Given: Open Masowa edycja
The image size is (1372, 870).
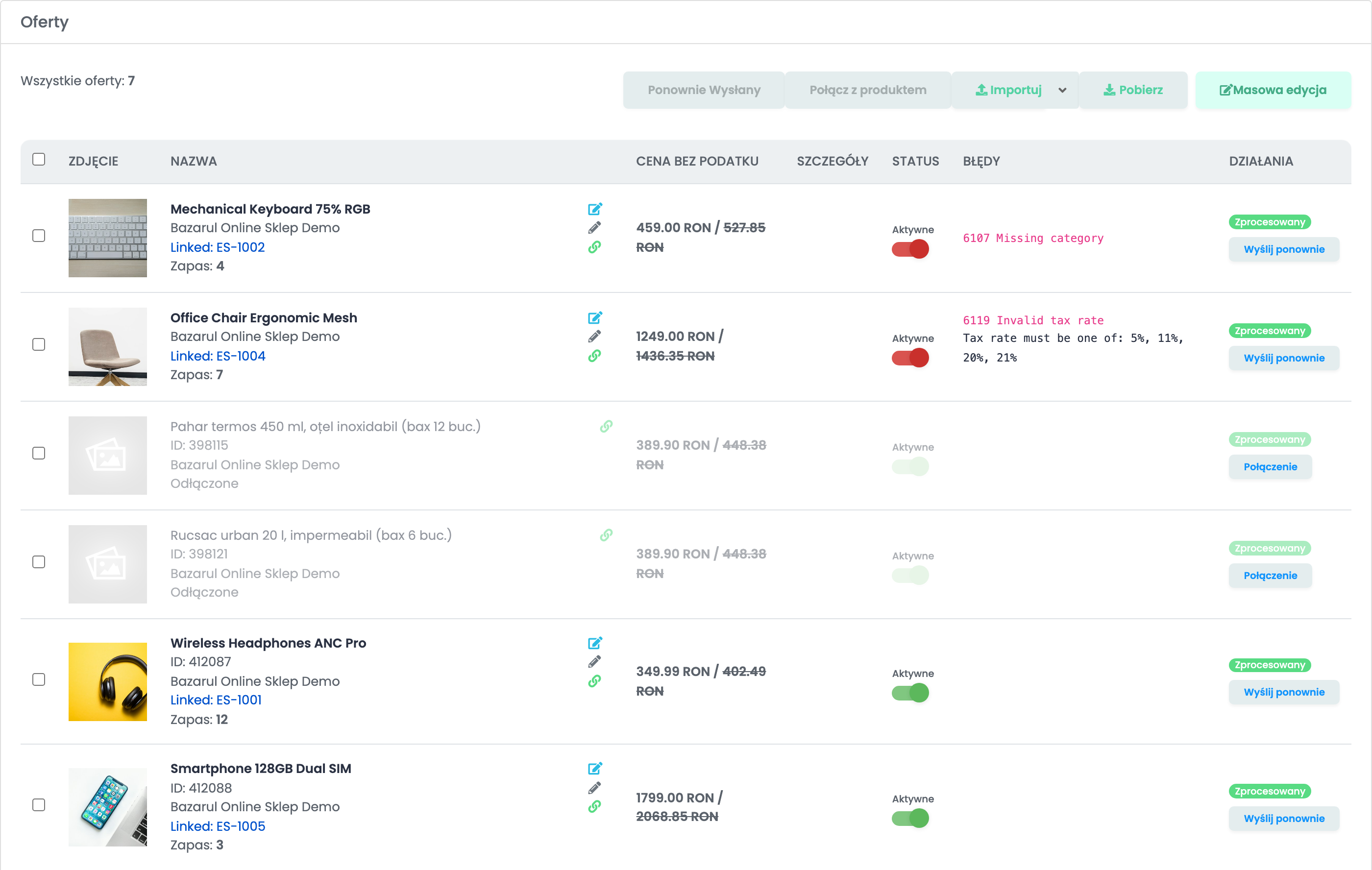Looking at the screenshot, I should (x=1273, y=90).
